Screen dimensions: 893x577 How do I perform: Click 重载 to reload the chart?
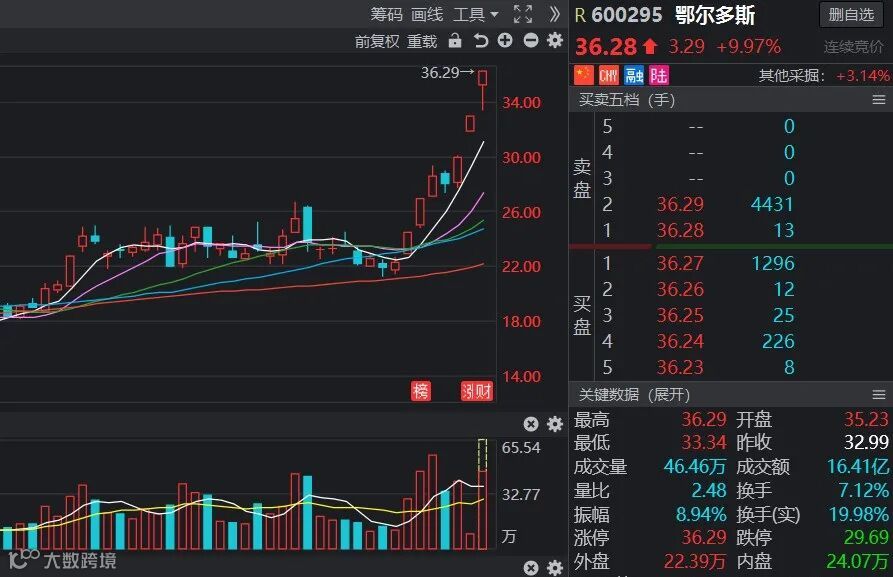422,41
